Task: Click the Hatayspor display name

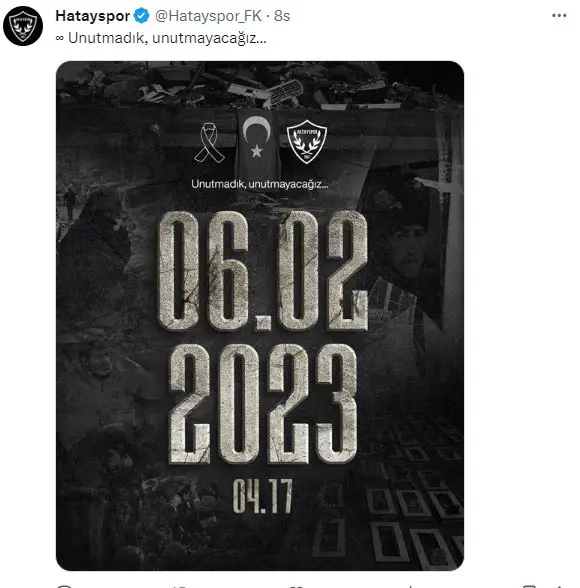Action: pos(93,16)
